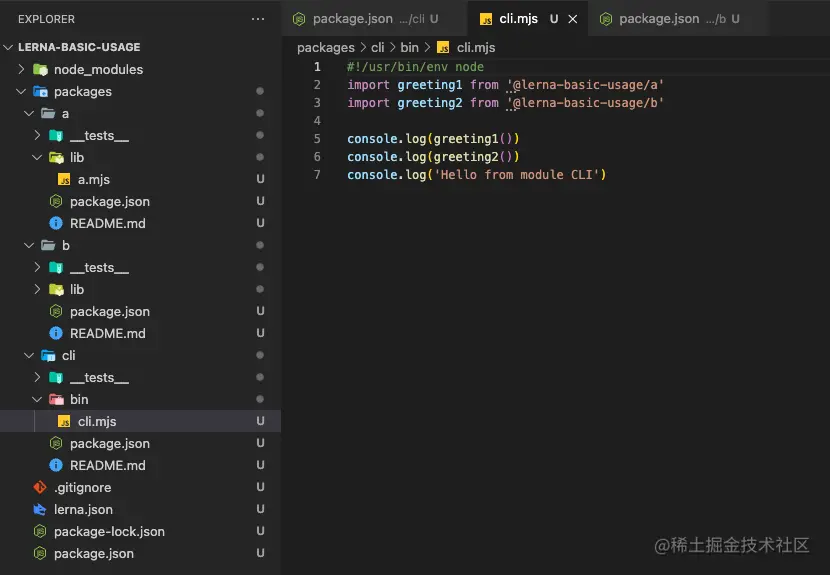This screenshot has width=830, height=575.
Task: Click the cli folder icon
Action: click(x=48, y=355)
